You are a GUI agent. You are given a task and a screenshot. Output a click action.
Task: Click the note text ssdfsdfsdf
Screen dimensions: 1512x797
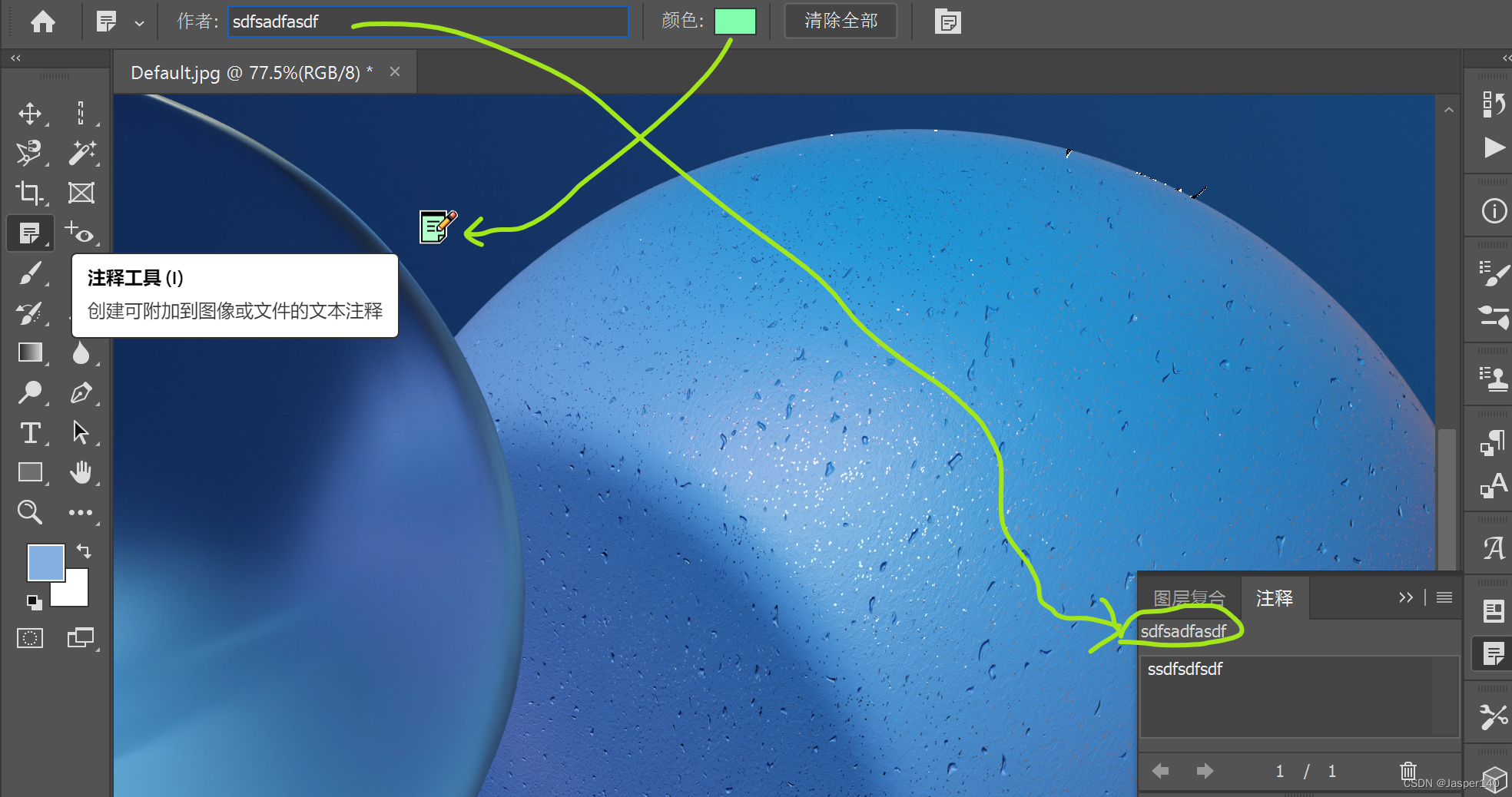point(1185,669)
